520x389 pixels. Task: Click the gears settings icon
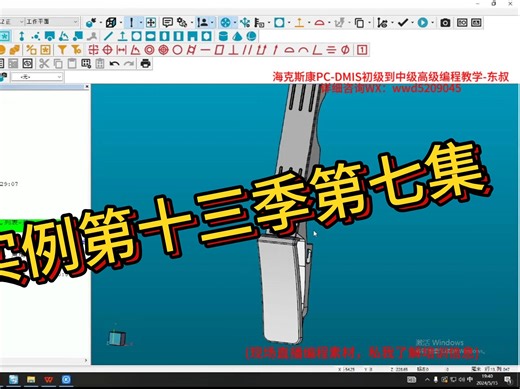click(182, 23)
